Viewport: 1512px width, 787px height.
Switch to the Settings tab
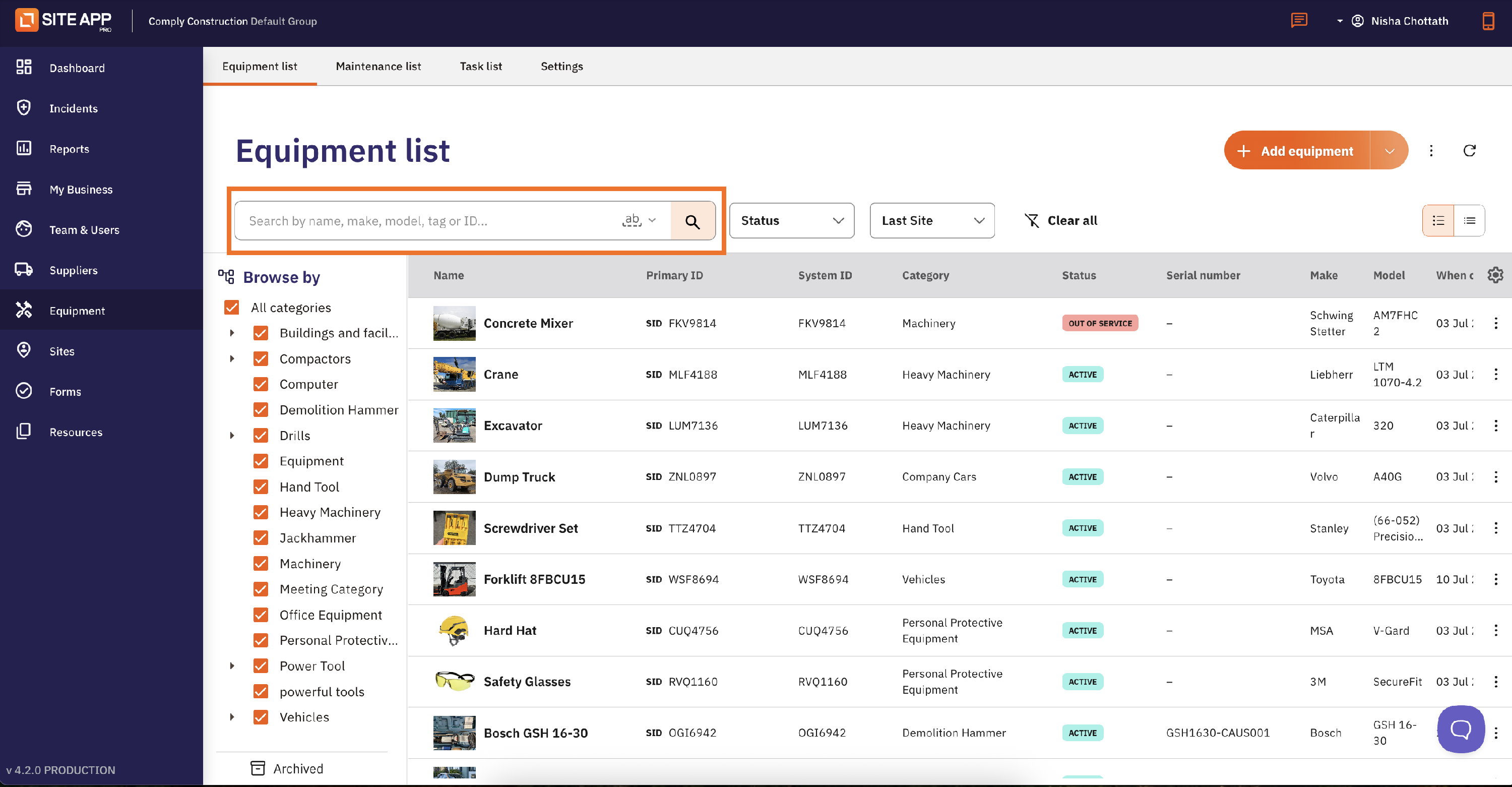click(562, 67)
